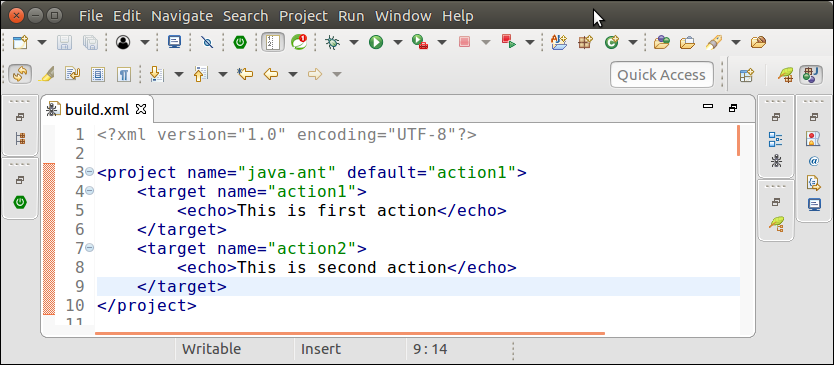Click the New Java Class icon
The width and height of the screenshot is (834, 365).
tap(612, 42)
